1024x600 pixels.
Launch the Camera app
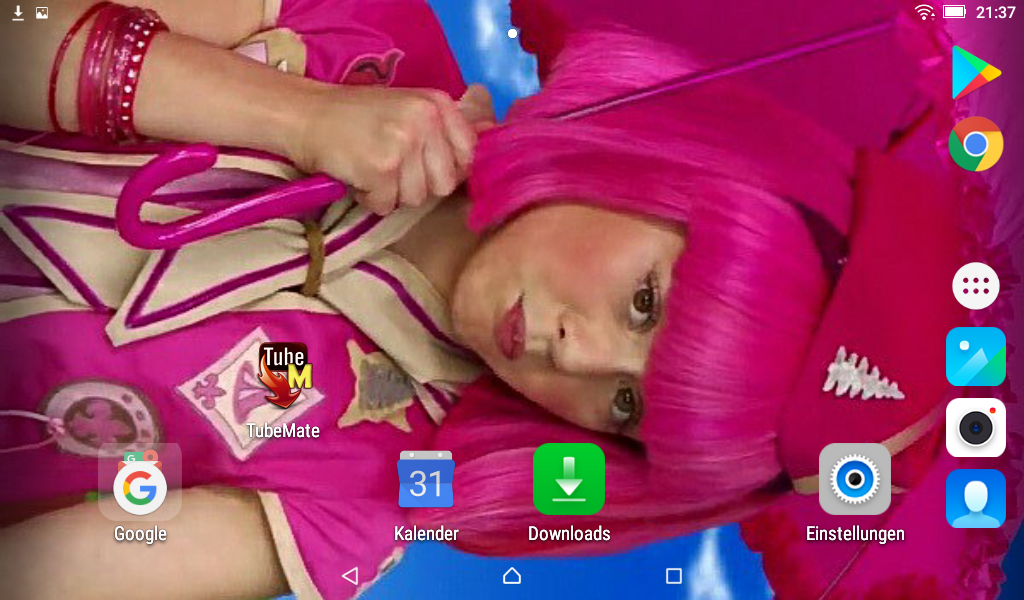click(976, 428)
